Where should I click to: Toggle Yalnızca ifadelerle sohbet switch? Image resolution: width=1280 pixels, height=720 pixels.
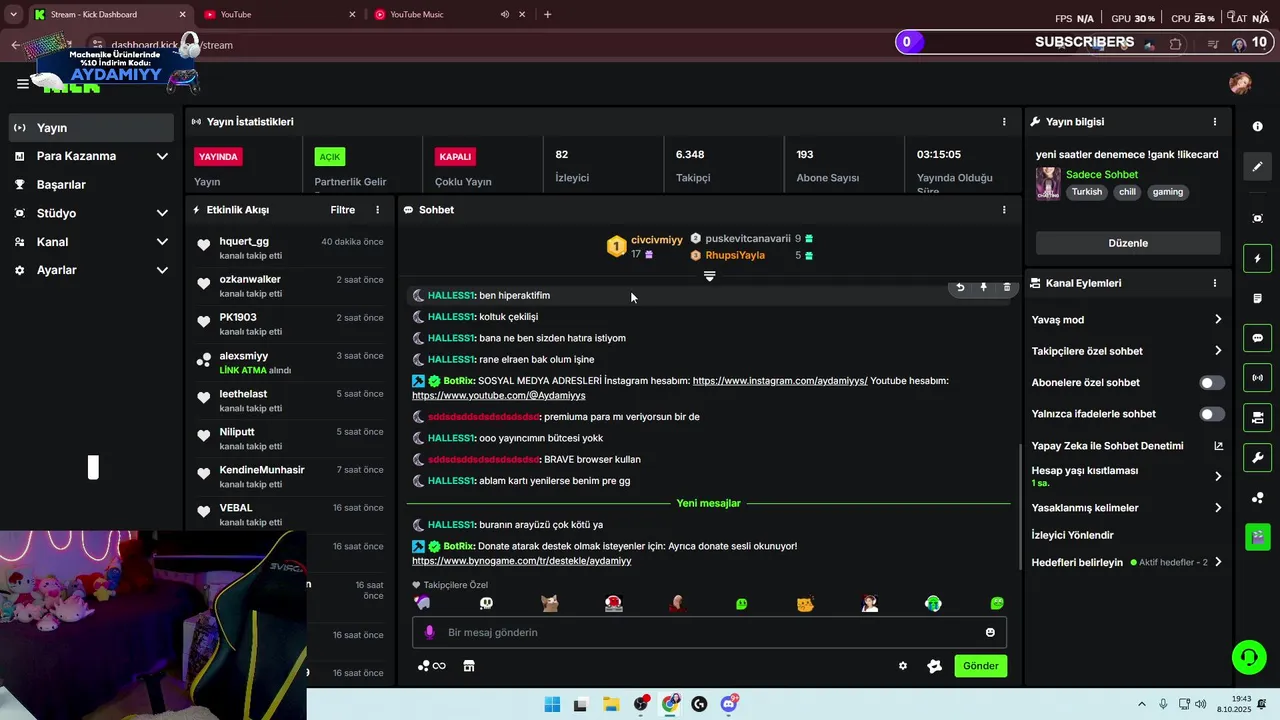tap(1211, 414)
